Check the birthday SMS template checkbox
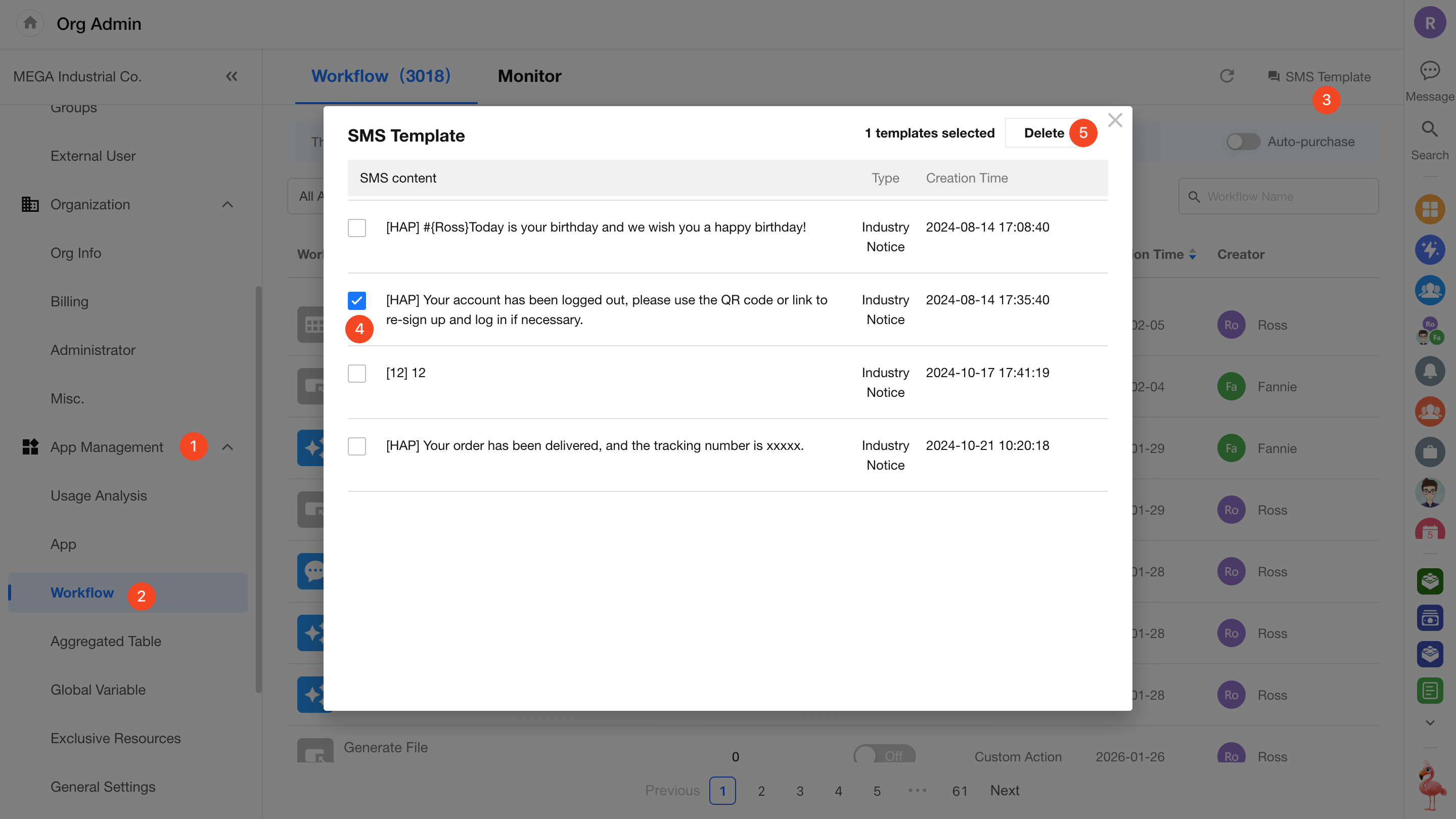The width and height of the screenshot is (1456, 819). 356,228
